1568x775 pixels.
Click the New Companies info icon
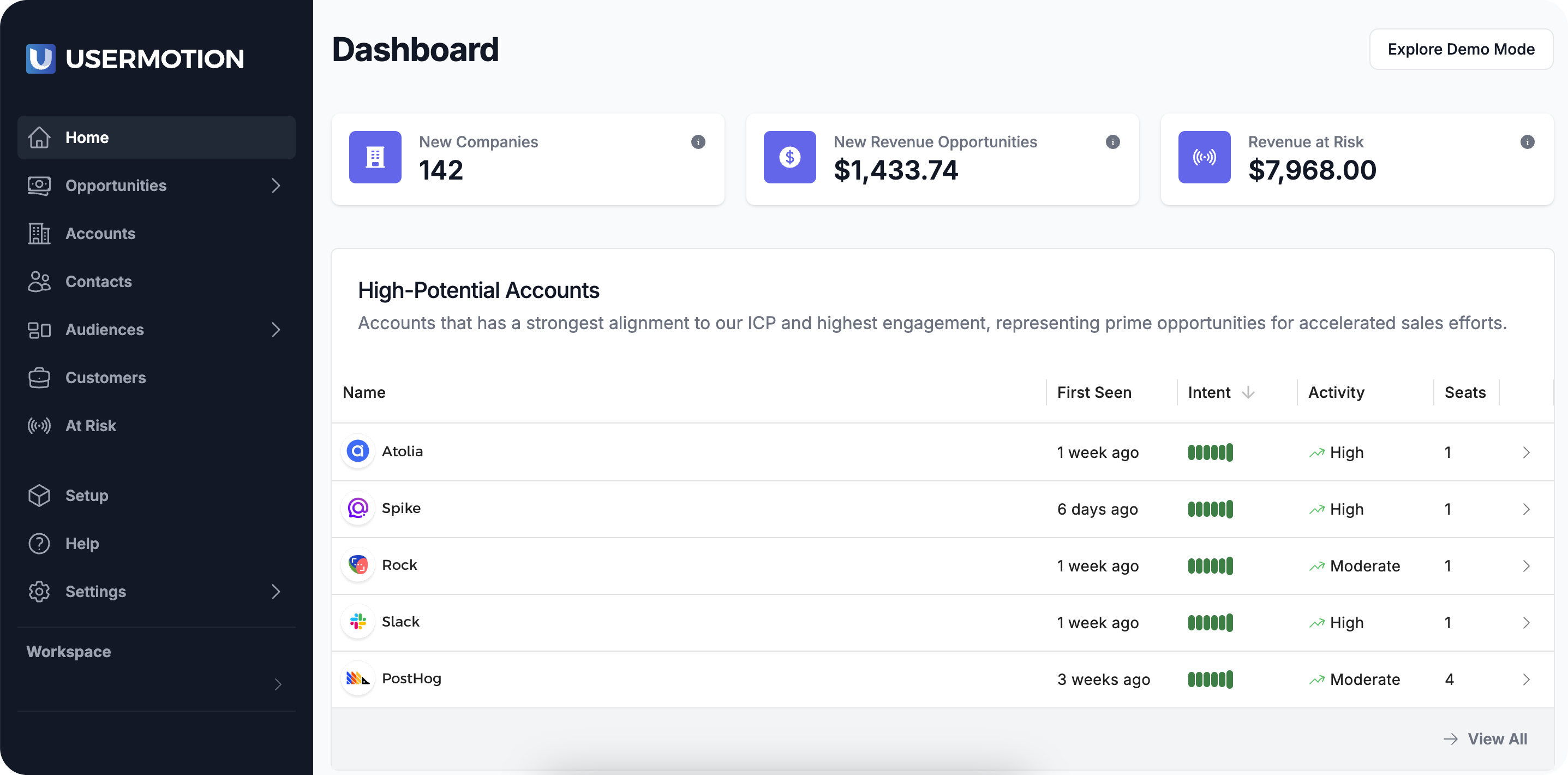click(698, 142)
